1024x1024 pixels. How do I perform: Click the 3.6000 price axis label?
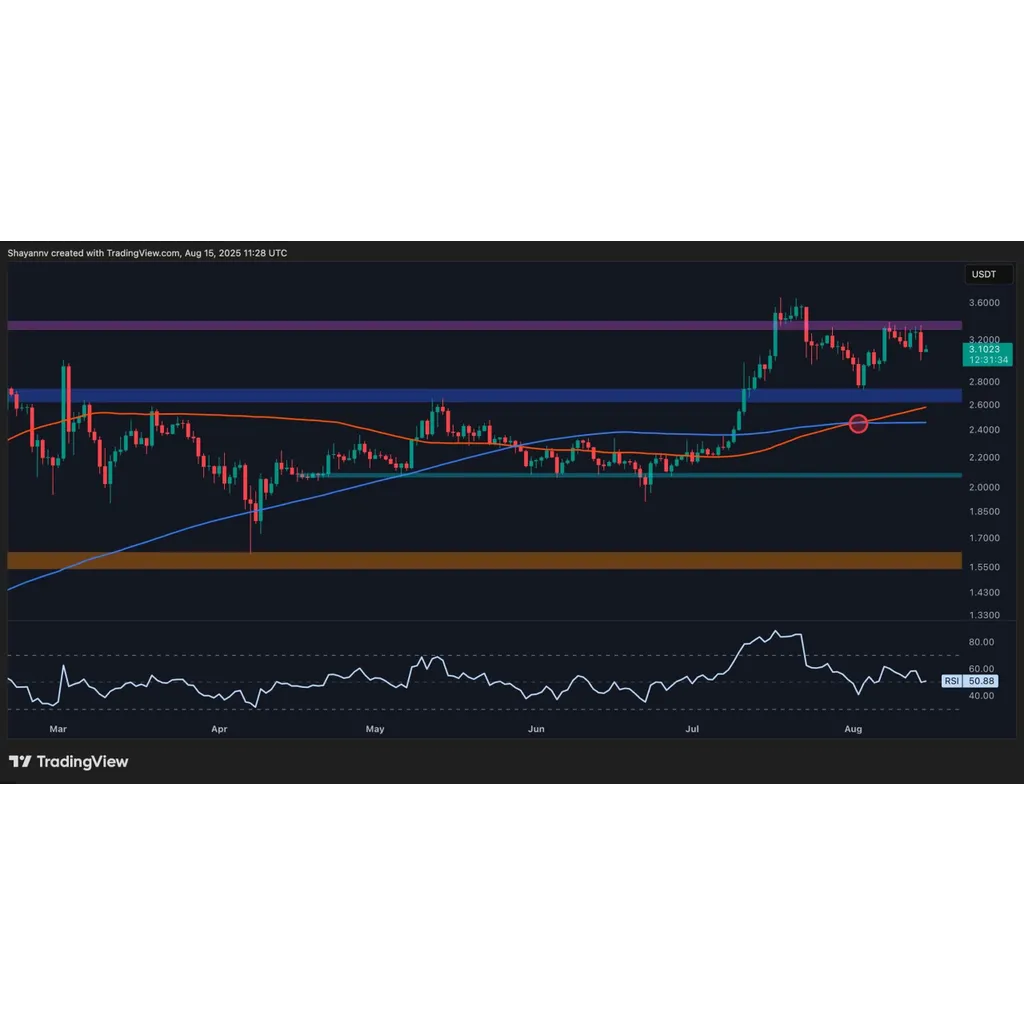point(984,303)
